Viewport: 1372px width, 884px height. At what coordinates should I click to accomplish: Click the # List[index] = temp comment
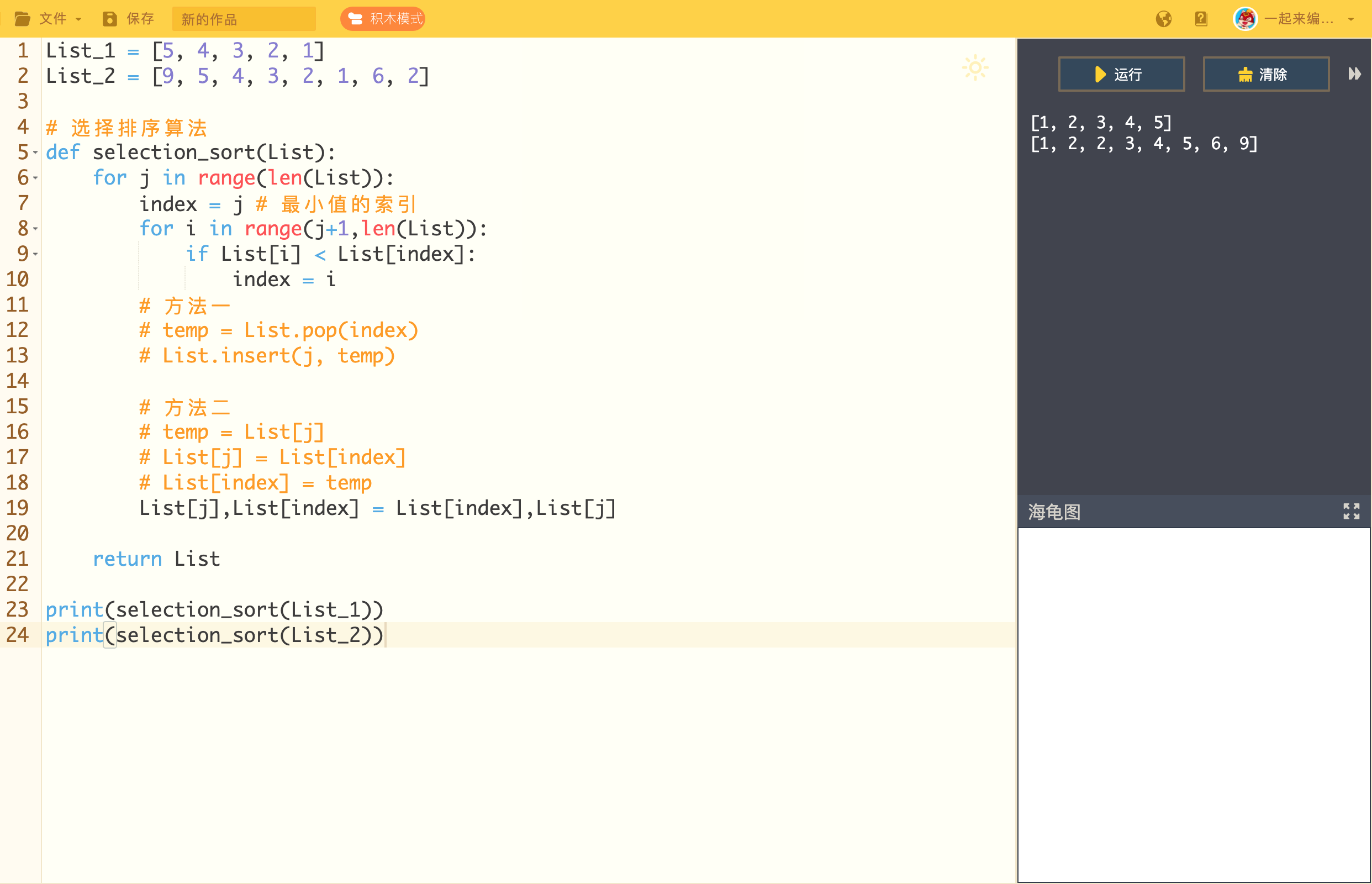[255, 483]
